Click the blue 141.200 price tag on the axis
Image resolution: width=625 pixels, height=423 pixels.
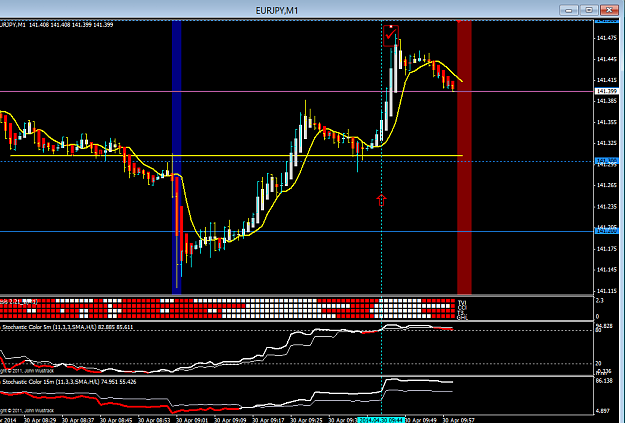(x=606, y=231)
